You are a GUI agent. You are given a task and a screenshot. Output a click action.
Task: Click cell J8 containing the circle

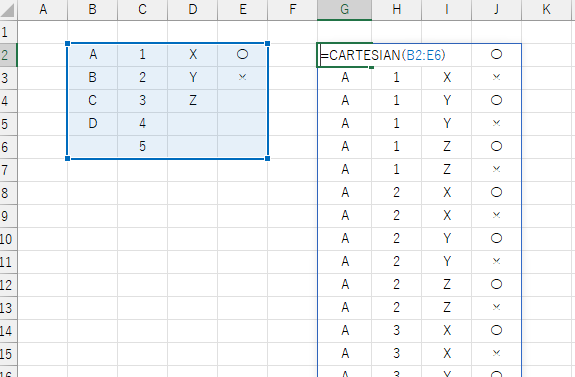(497, 193)
